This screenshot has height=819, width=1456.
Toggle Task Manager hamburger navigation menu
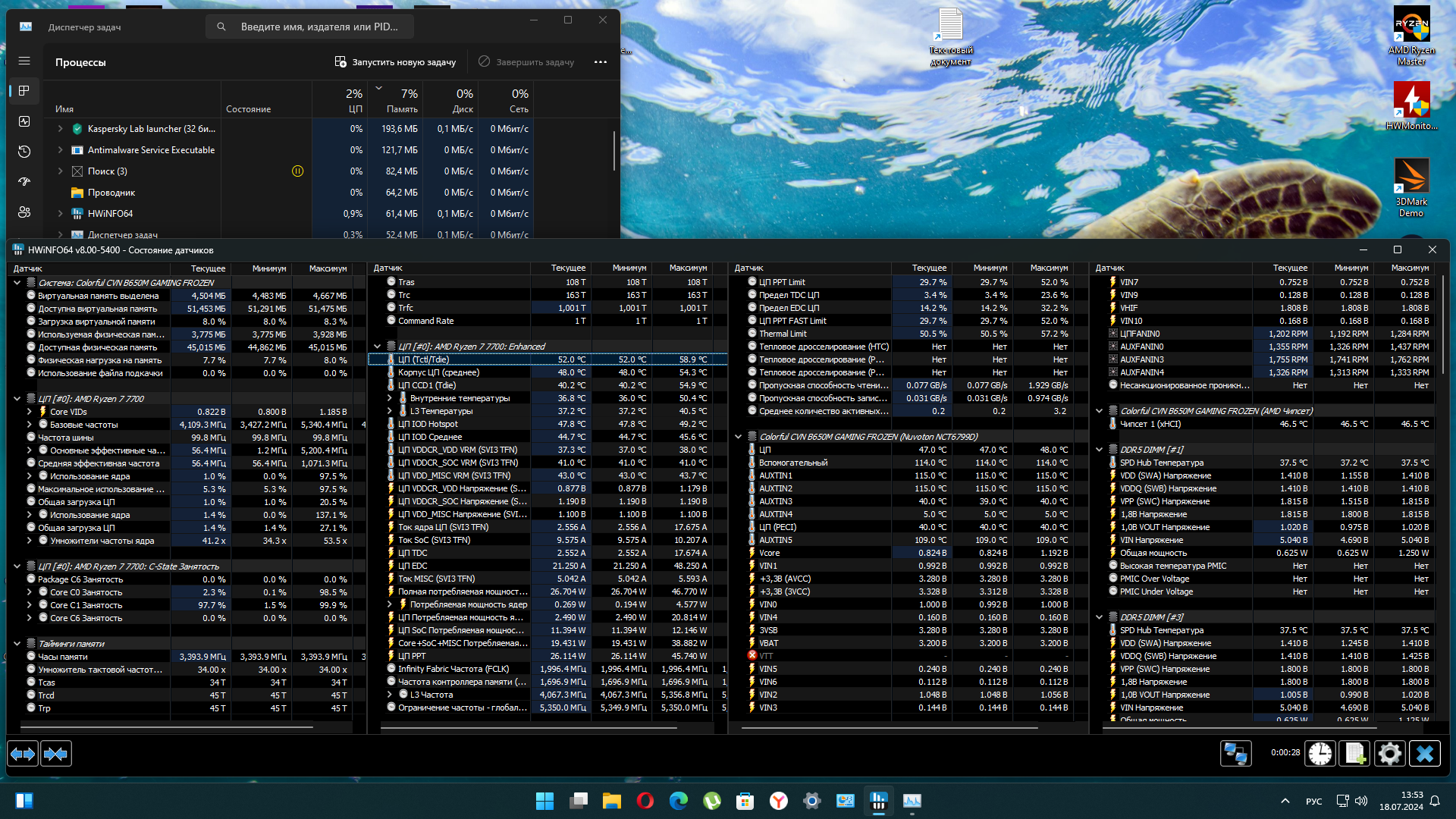pos(24,61)
